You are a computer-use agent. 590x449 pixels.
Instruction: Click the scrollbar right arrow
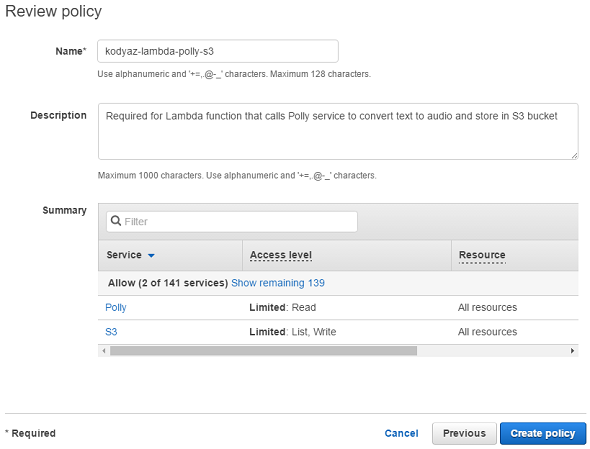[x=572, y=351]
